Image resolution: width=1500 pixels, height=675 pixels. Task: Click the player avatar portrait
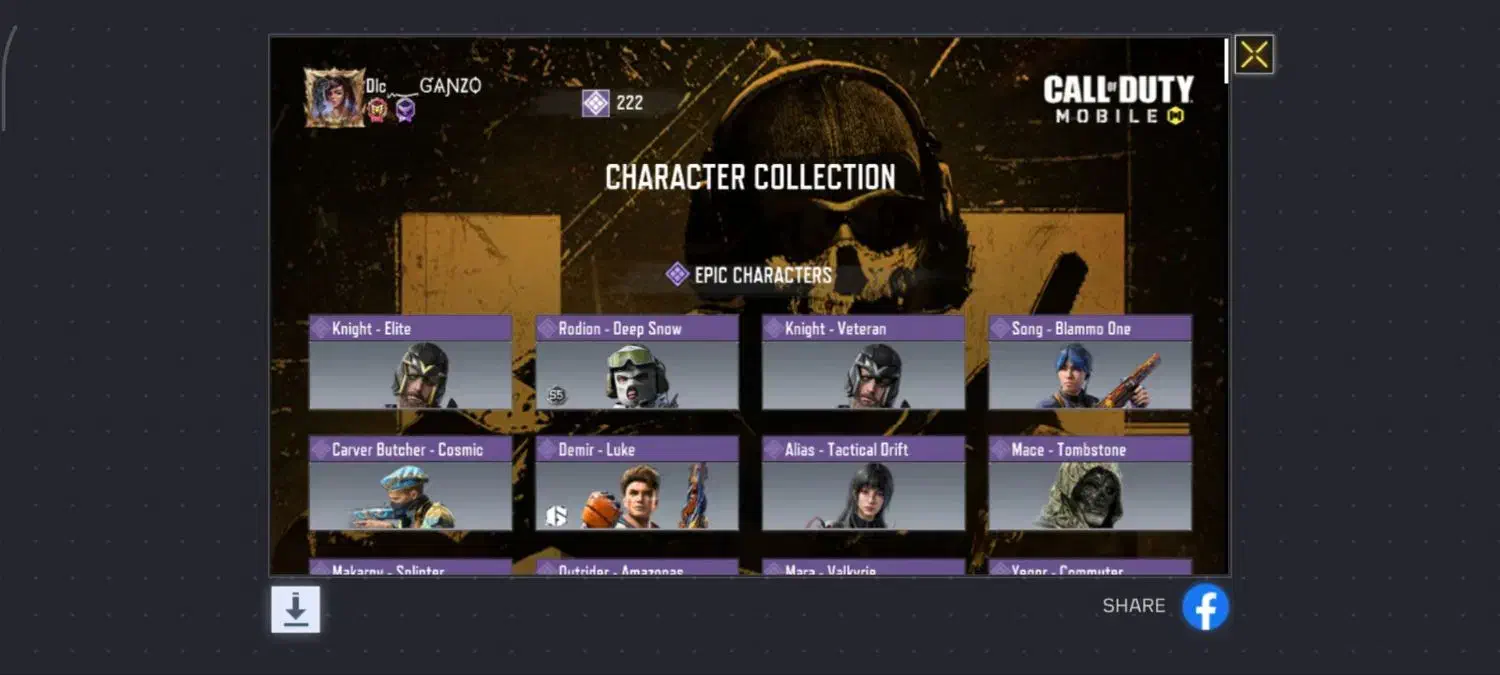(334, 98)
